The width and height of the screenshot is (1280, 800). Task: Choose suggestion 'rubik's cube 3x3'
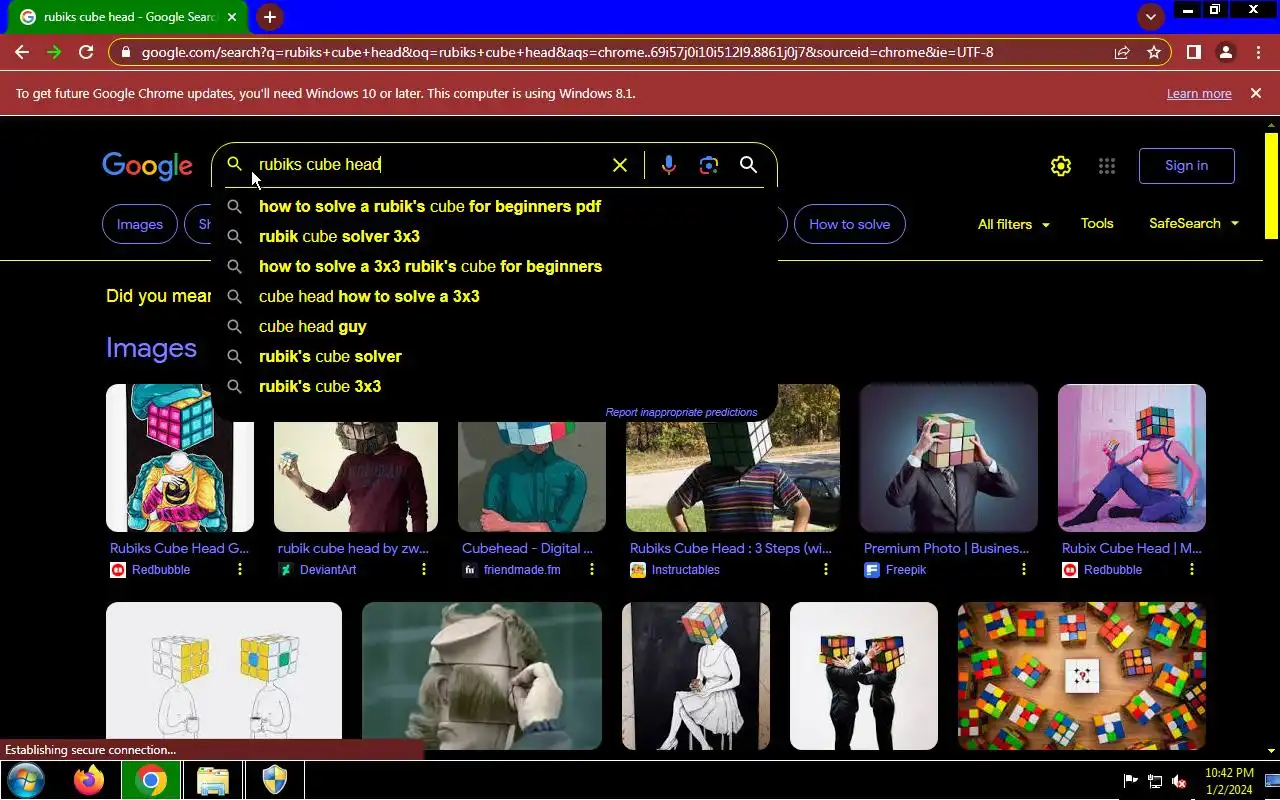pyautogui.click(x=494, y=386)
